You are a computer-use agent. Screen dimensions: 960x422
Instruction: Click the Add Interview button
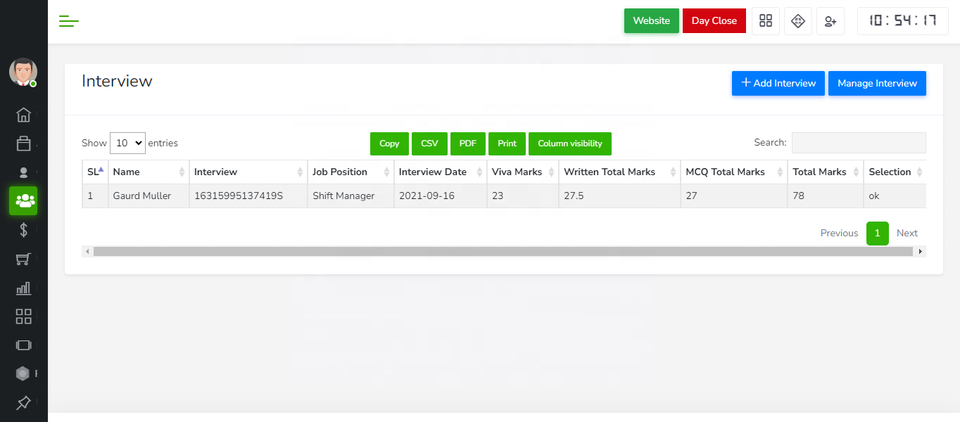(778, 83)
